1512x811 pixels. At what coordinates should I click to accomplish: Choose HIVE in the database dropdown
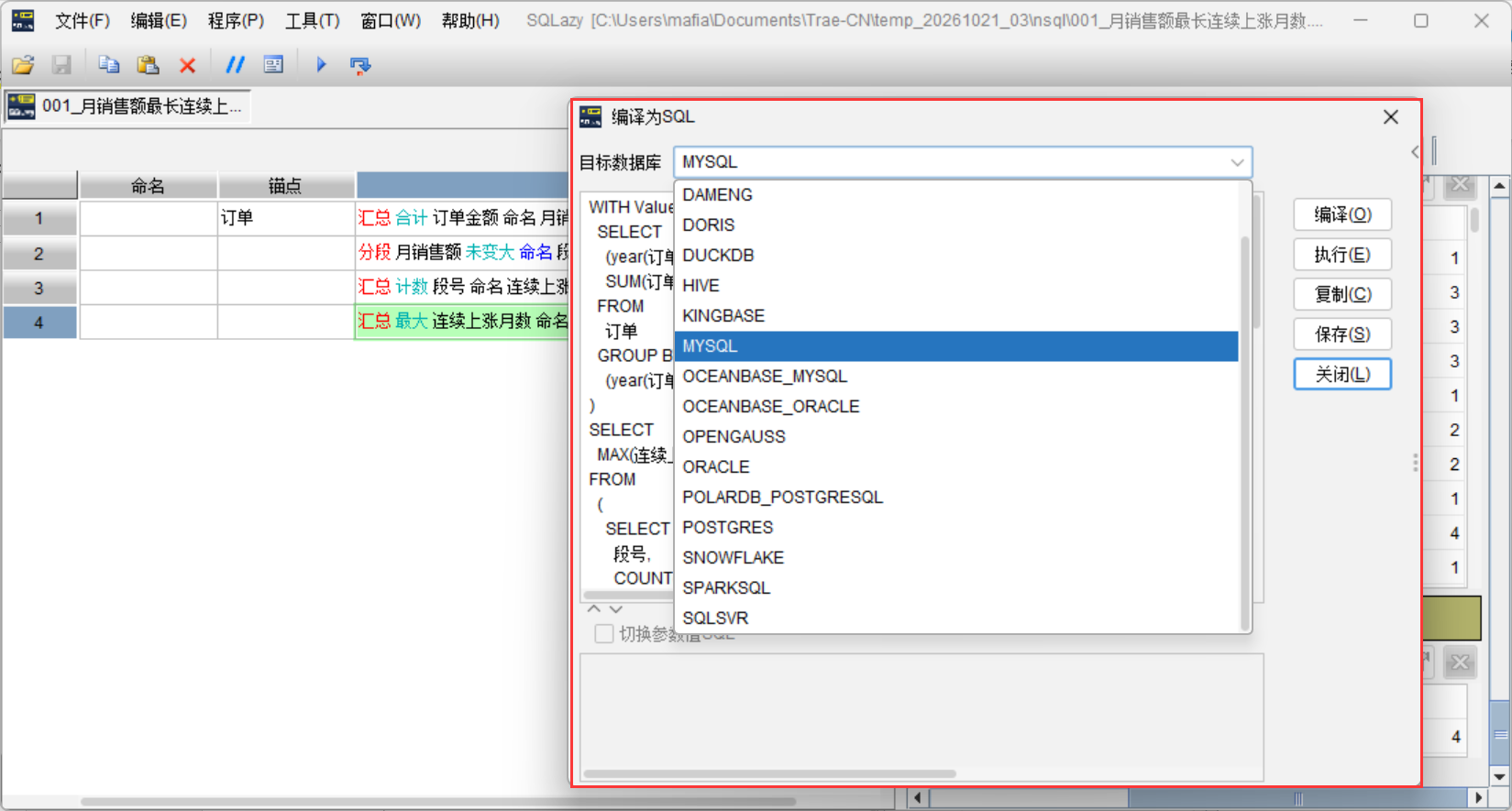coord(956,286)
